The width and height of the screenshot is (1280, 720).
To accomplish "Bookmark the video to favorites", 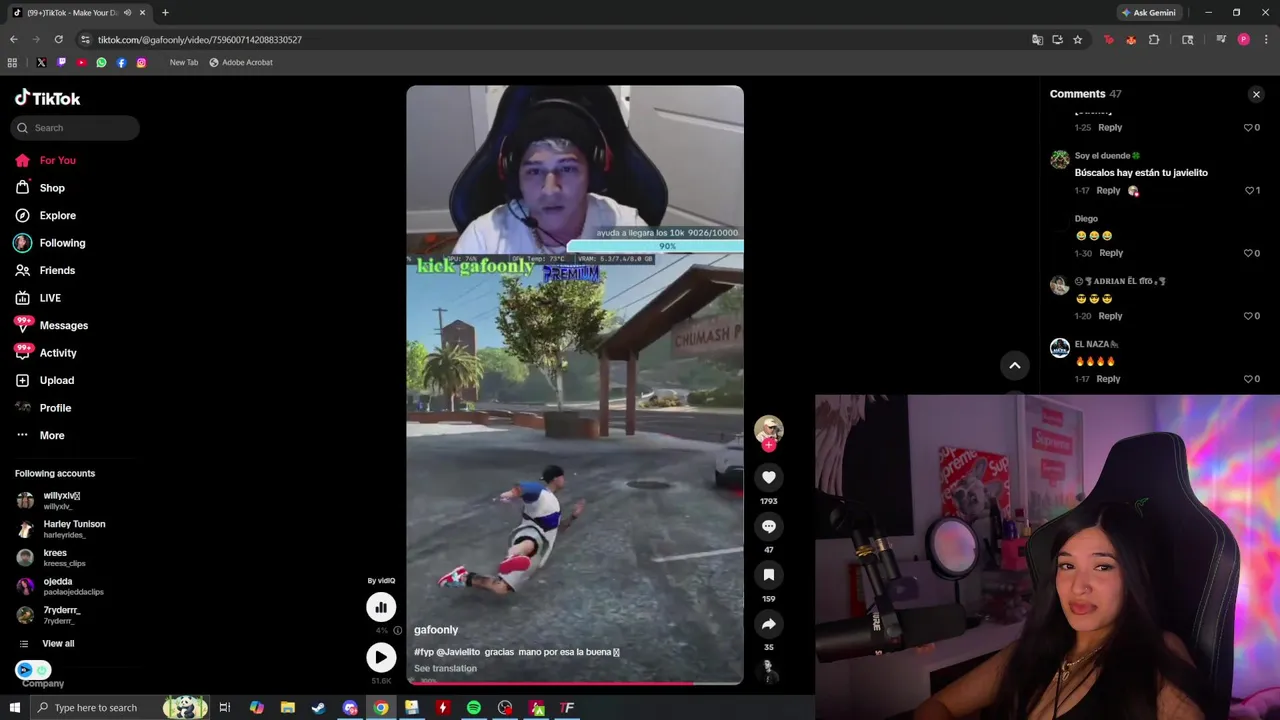I will [x=769, y=575].
